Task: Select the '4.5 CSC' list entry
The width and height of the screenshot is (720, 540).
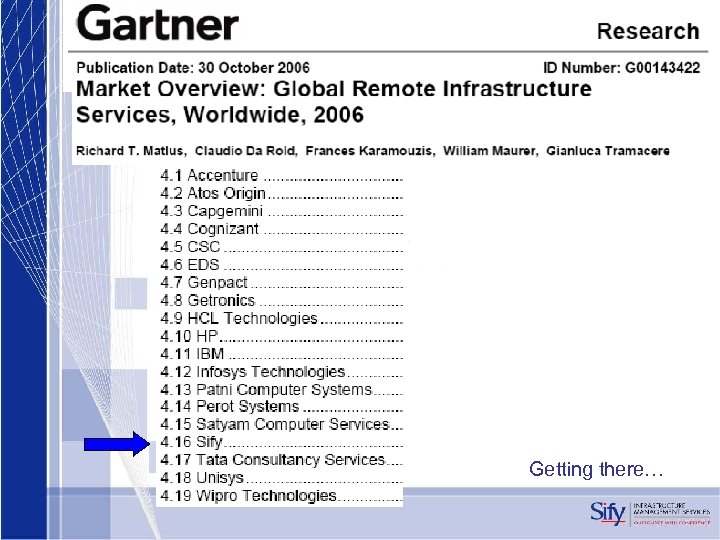Action: pyautogui.click(x=281, y=247)
